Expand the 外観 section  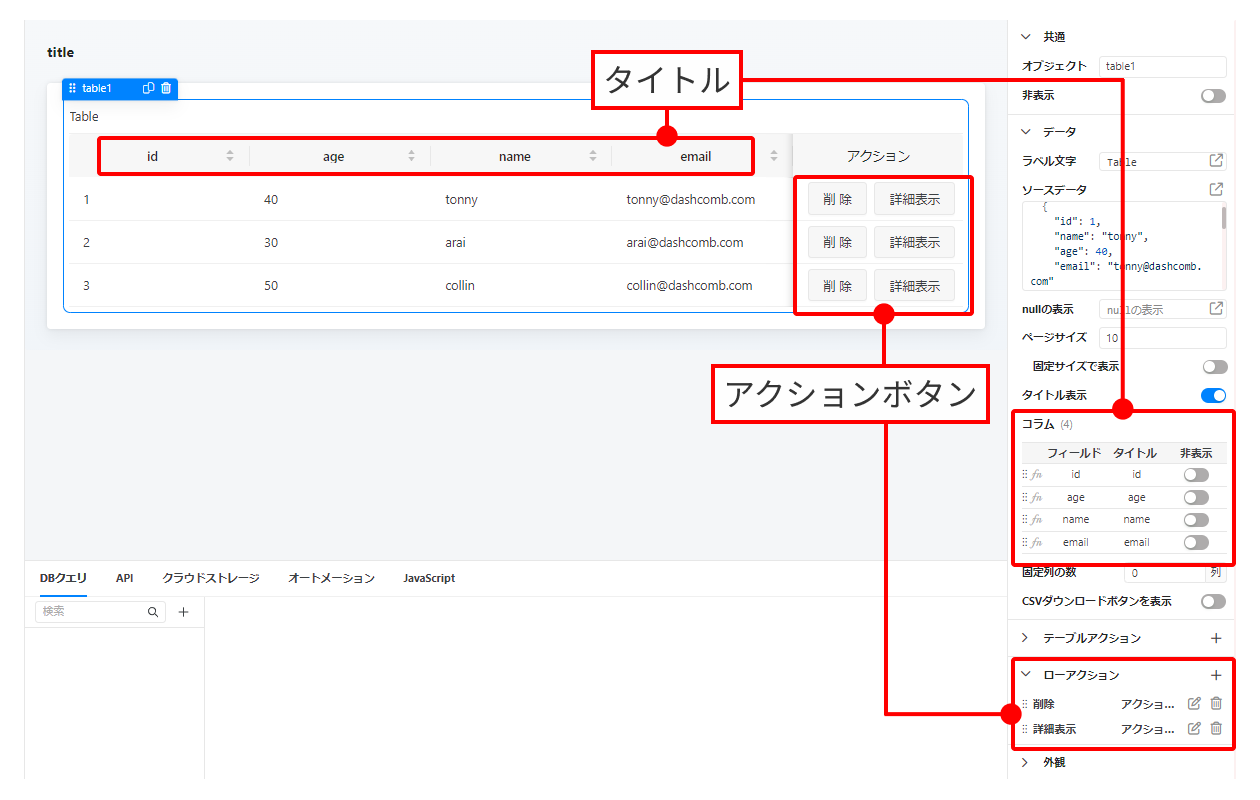coord(1025,762)
